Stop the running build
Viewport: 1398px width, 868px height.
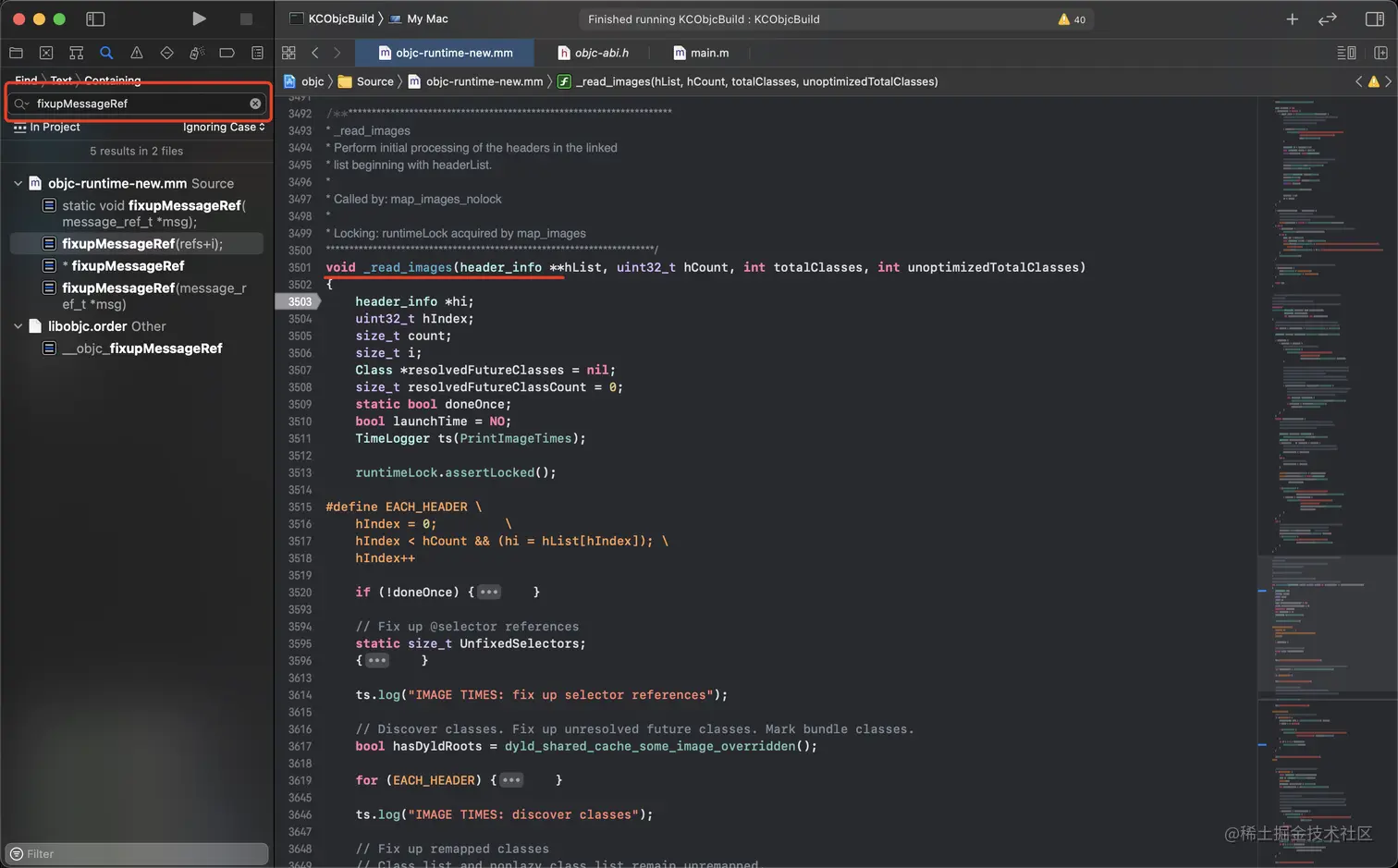click(x=246, y=18)
